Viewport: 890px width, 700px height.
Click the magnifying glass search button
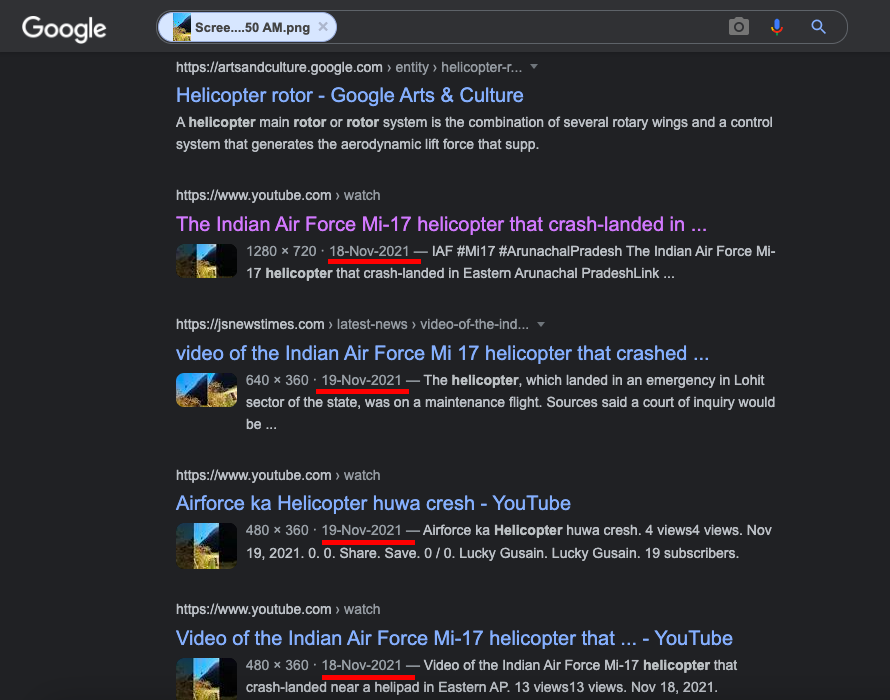pos(819,27)
